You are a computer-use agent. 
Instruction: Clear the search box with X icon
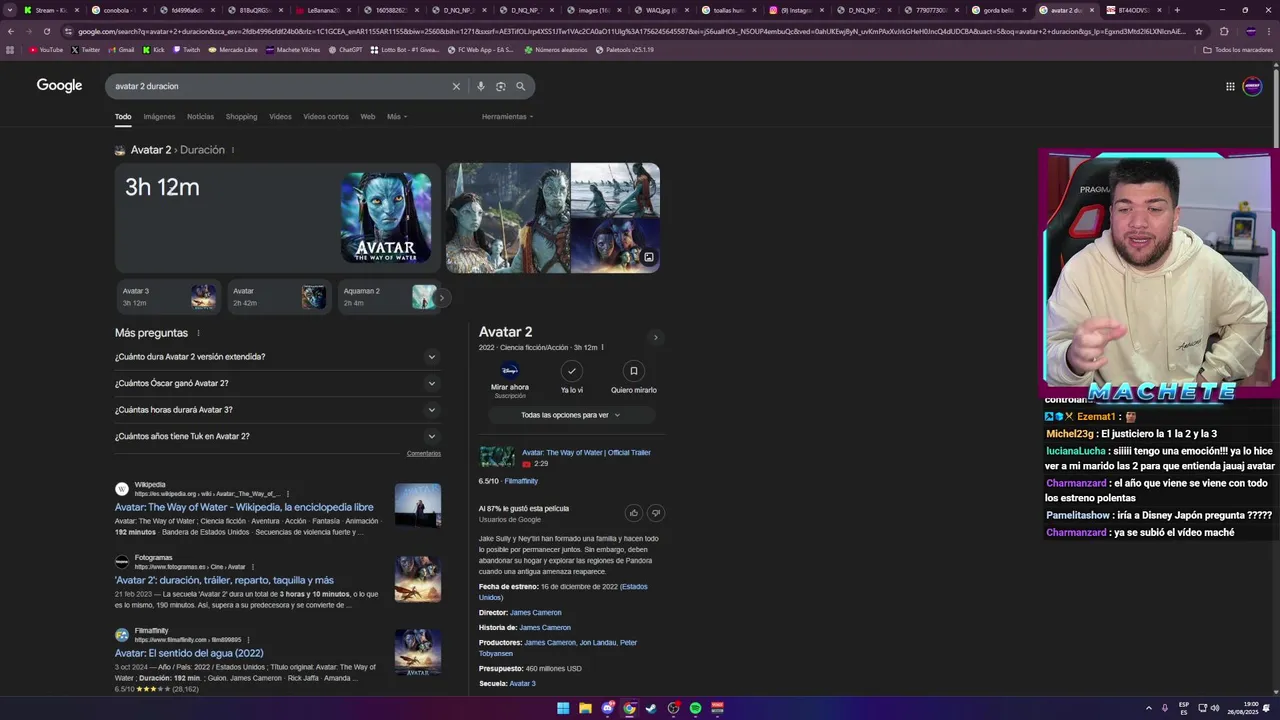[456, 86]
